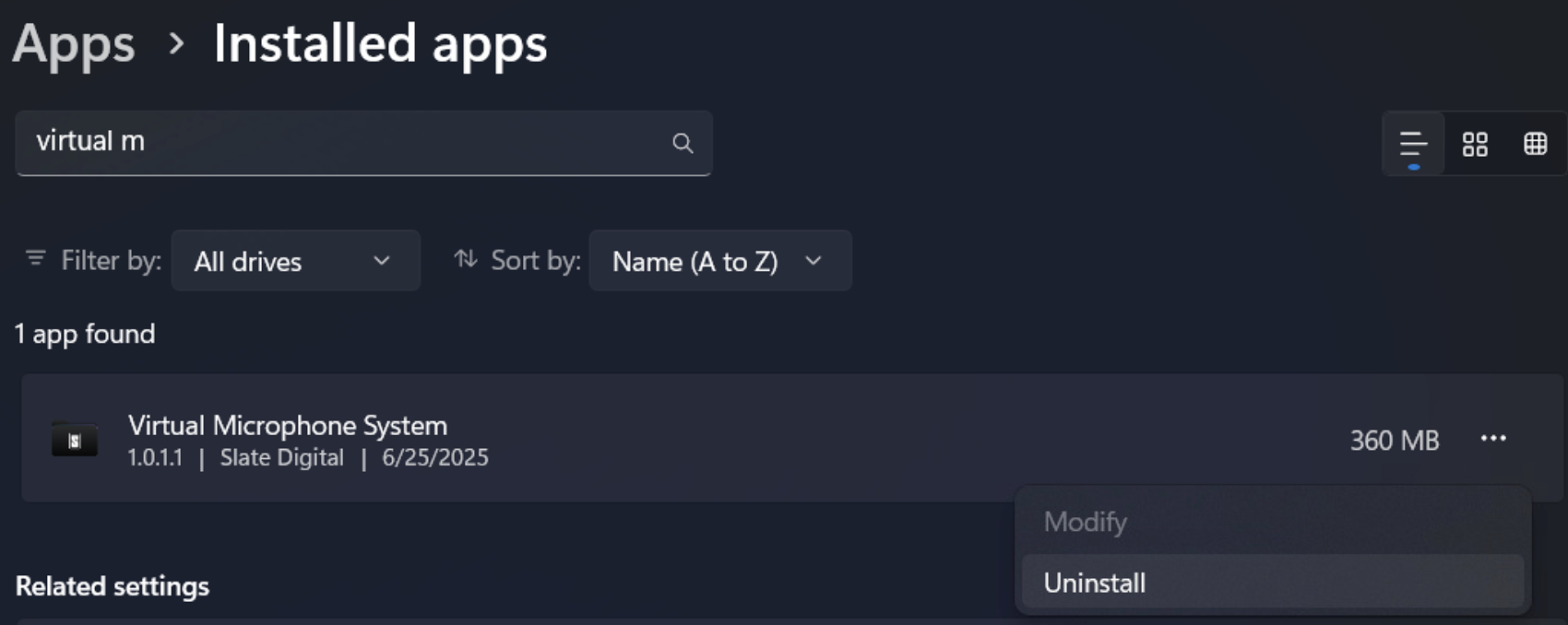
Task: Click the Virtual Microphone System app icon
Action: [75, 441]
